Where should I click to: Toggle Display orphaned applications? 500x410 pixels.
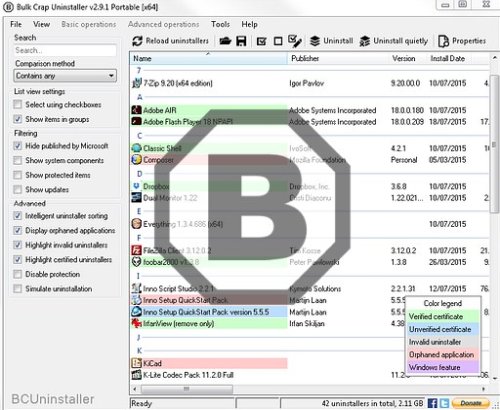tap(17, 231)
